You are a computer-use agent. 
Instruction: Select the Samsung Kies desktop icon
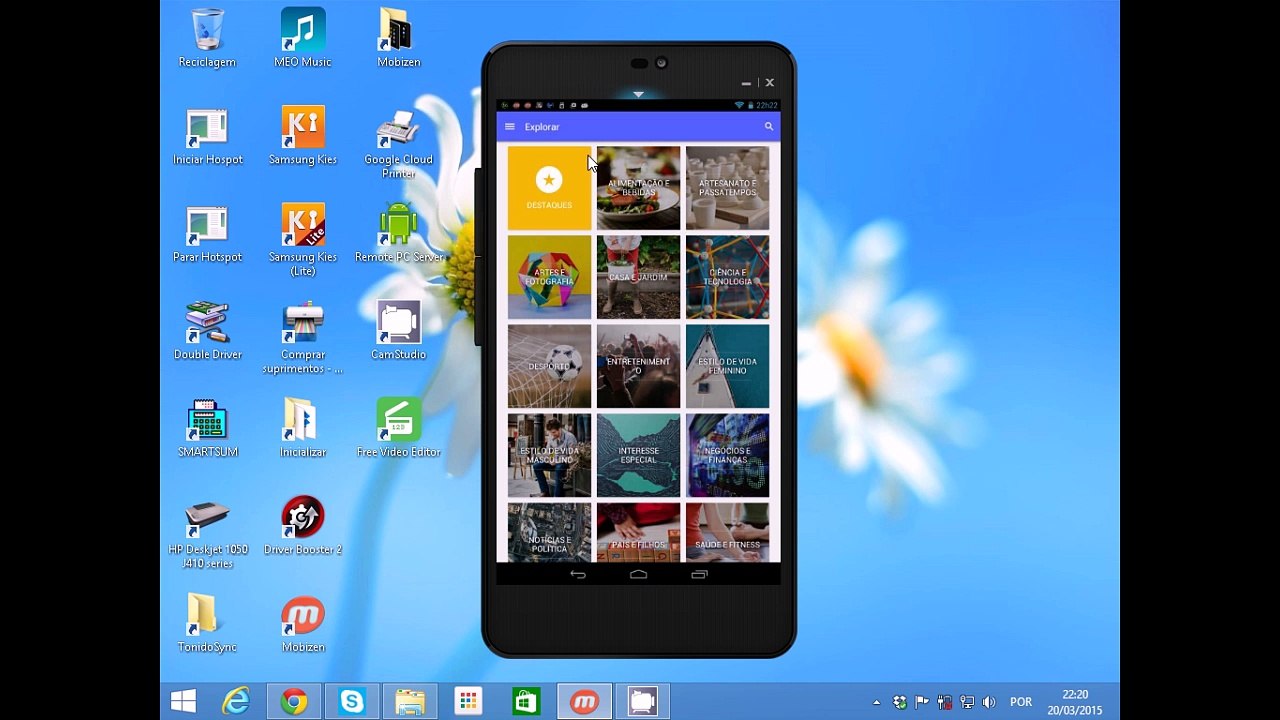coord(302,137)
